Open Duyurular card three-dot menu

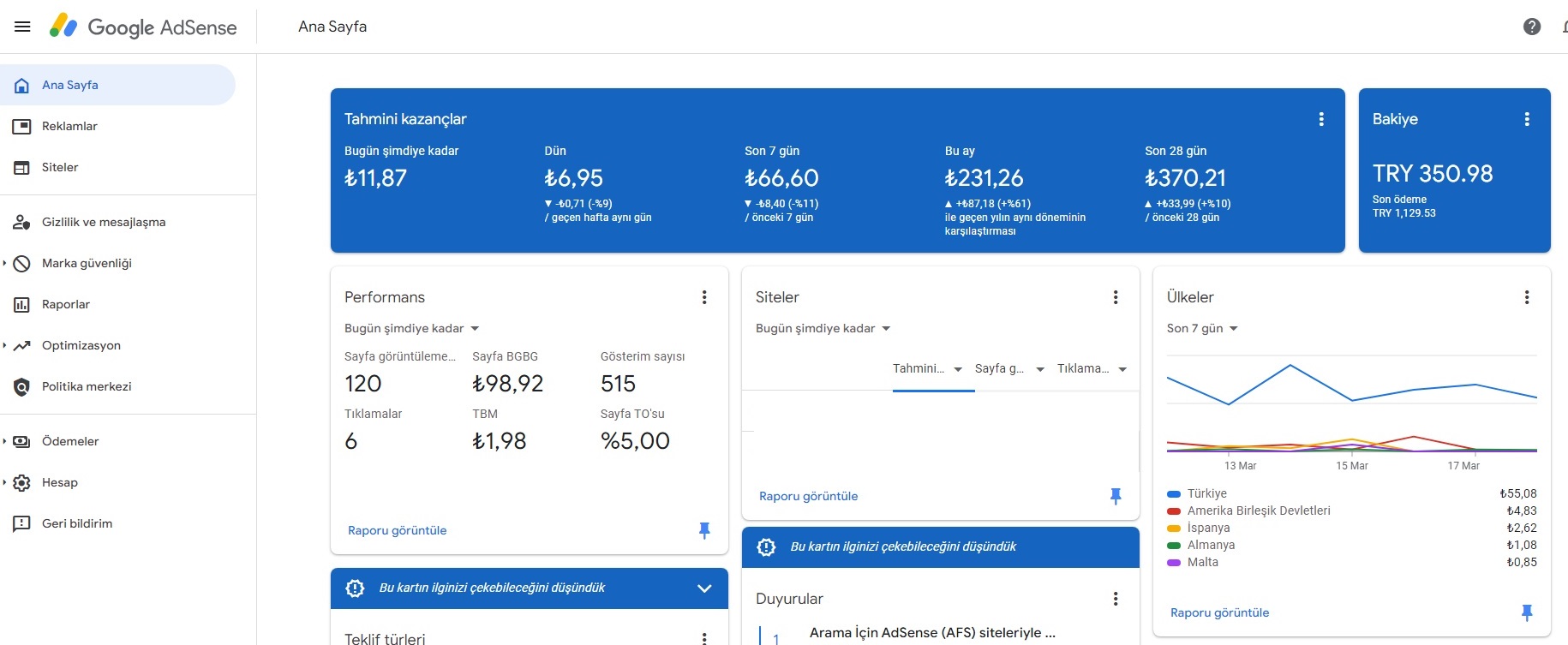pos(1116,599)
